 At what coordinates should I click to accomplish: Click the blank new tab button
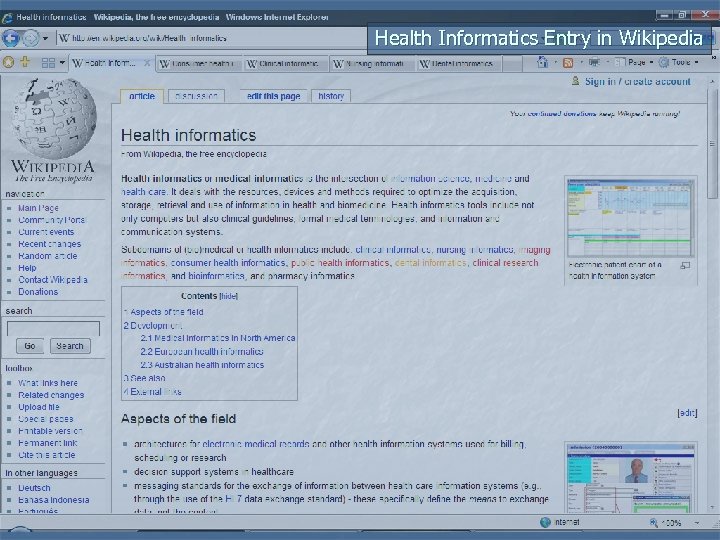click(513, 64)
